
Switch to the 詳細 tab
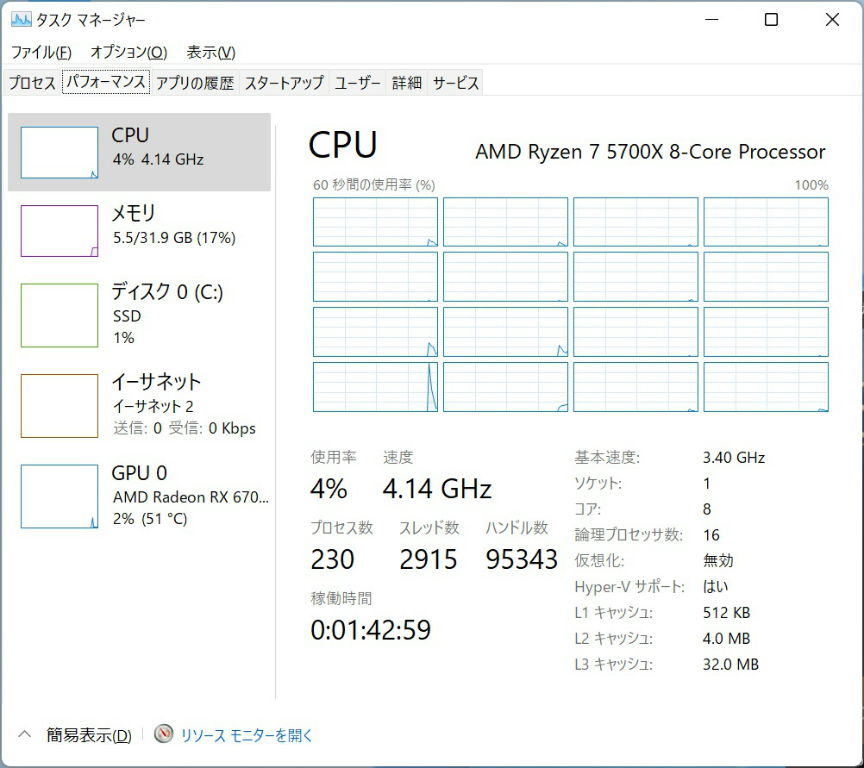click(406, 83)
